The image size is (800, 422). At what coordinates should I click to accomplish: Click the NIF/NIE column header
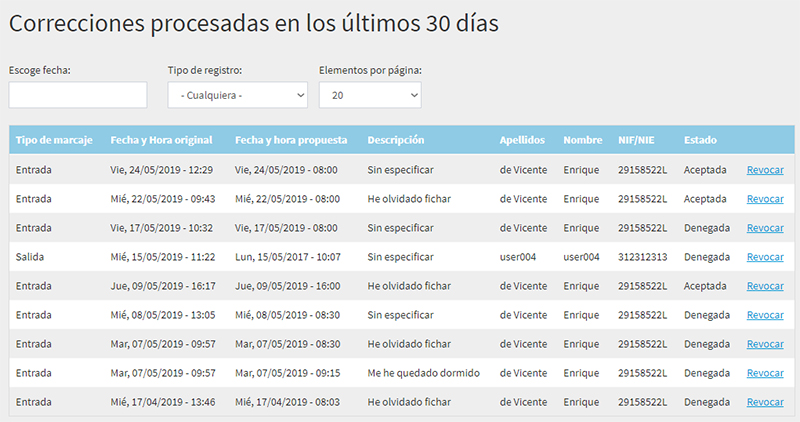click(x=636, y=140)
